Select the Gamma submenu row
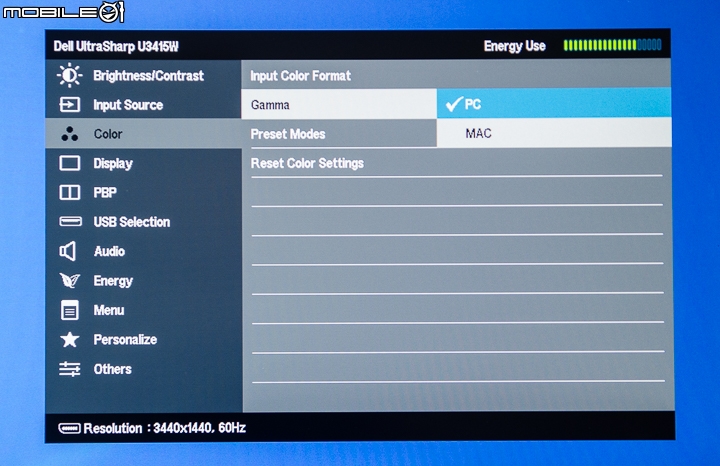 tap(339, 104)
